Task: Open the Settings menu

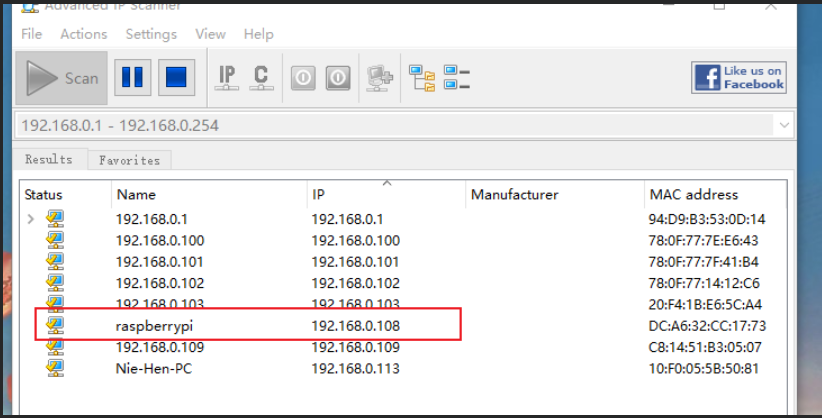Action: click(x=151, y=34)
